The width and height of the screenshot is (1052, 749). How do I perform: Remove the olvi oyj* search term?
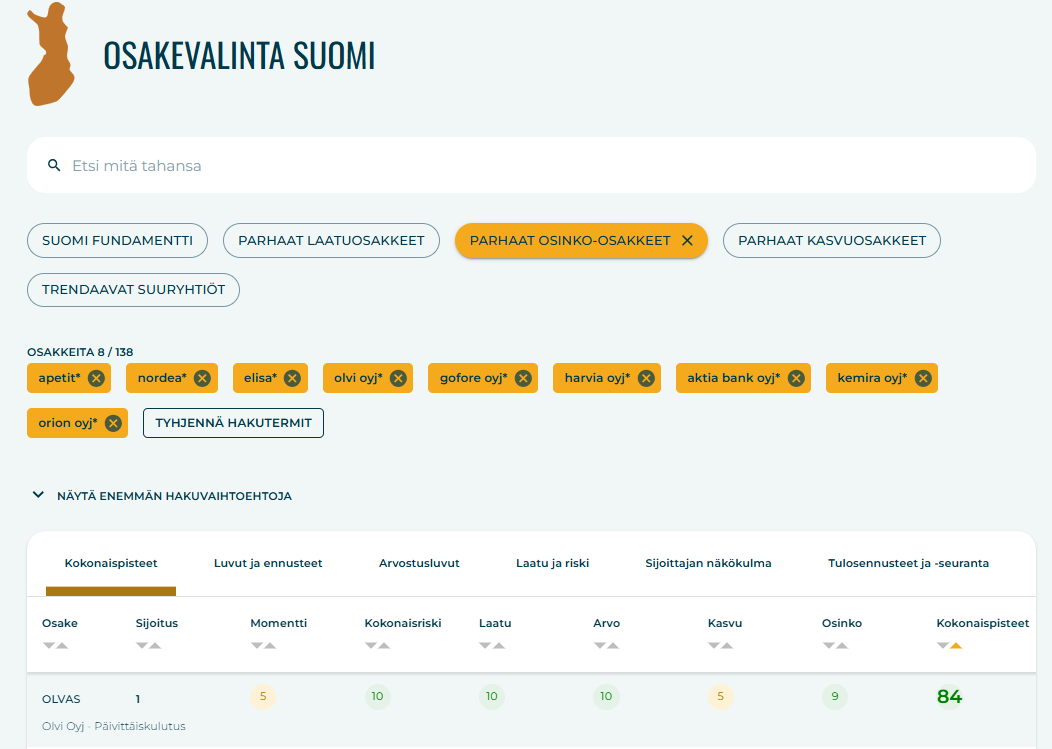coord(398,378)
